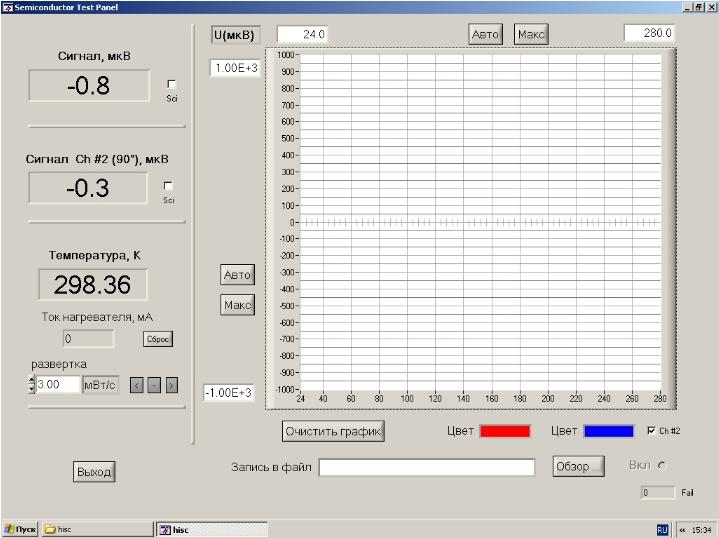Click the Сброс reset button

(158, 339)
